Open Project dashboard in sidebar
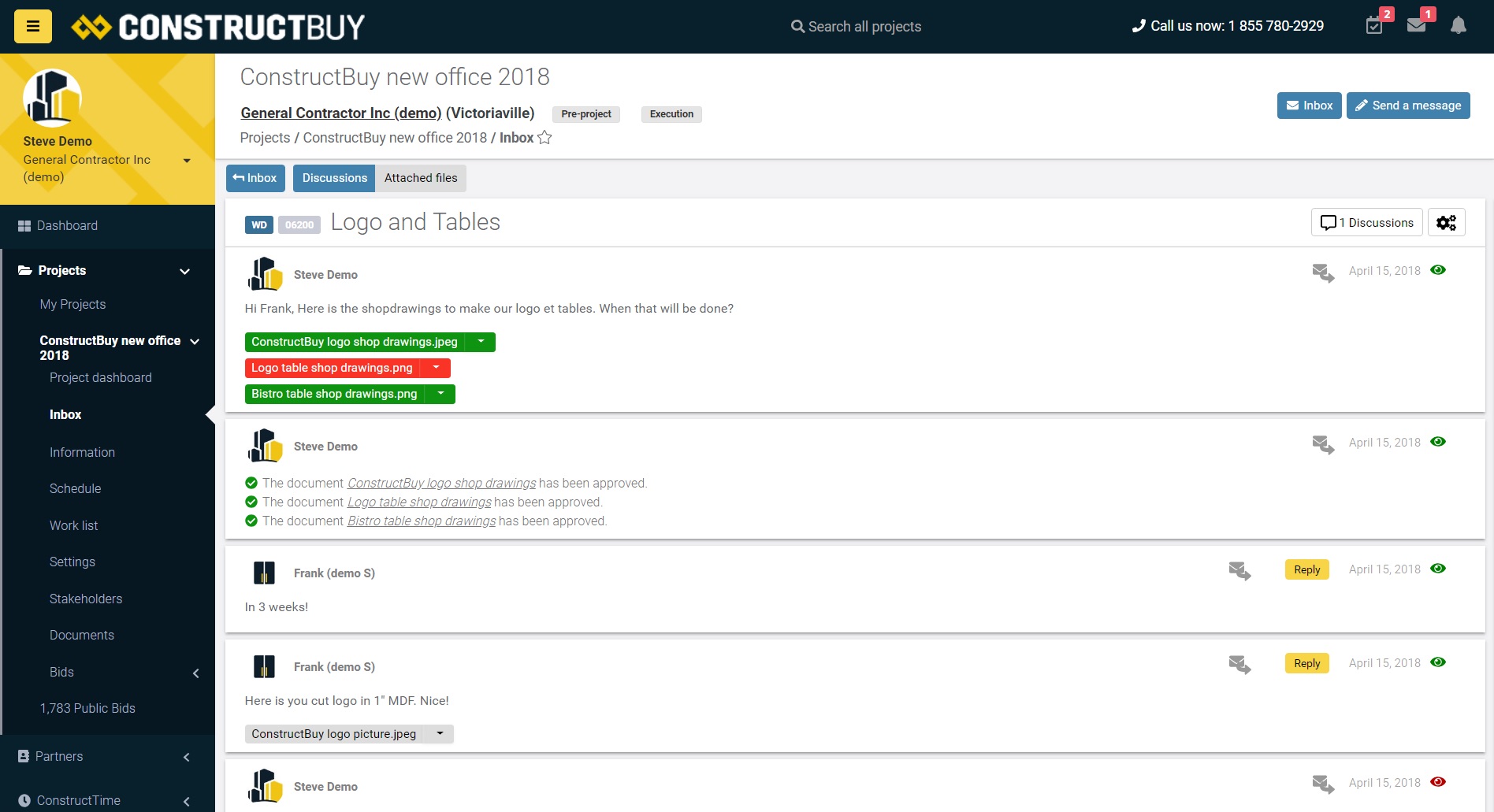The height and width of the screenshot is (812, 1494). (101, 378)
